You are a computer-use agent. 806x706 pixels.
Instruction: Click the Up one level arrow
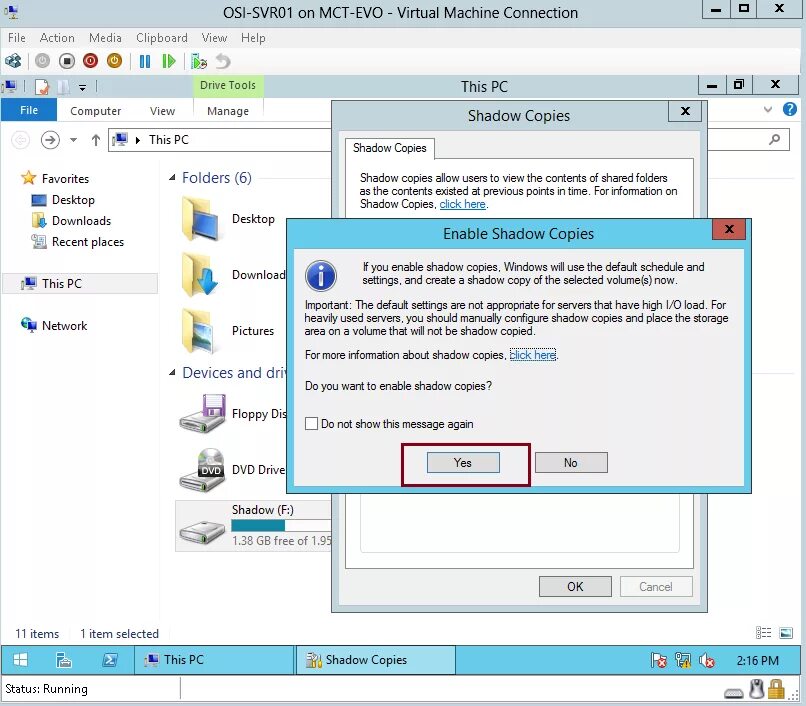pyautogui.click(x=96, y=140)
